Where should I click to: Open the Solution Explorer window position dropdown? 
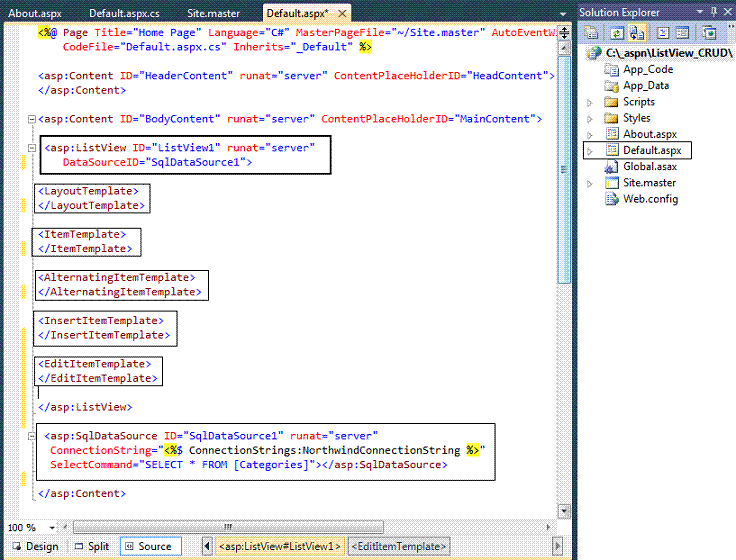tap(700, 12)
